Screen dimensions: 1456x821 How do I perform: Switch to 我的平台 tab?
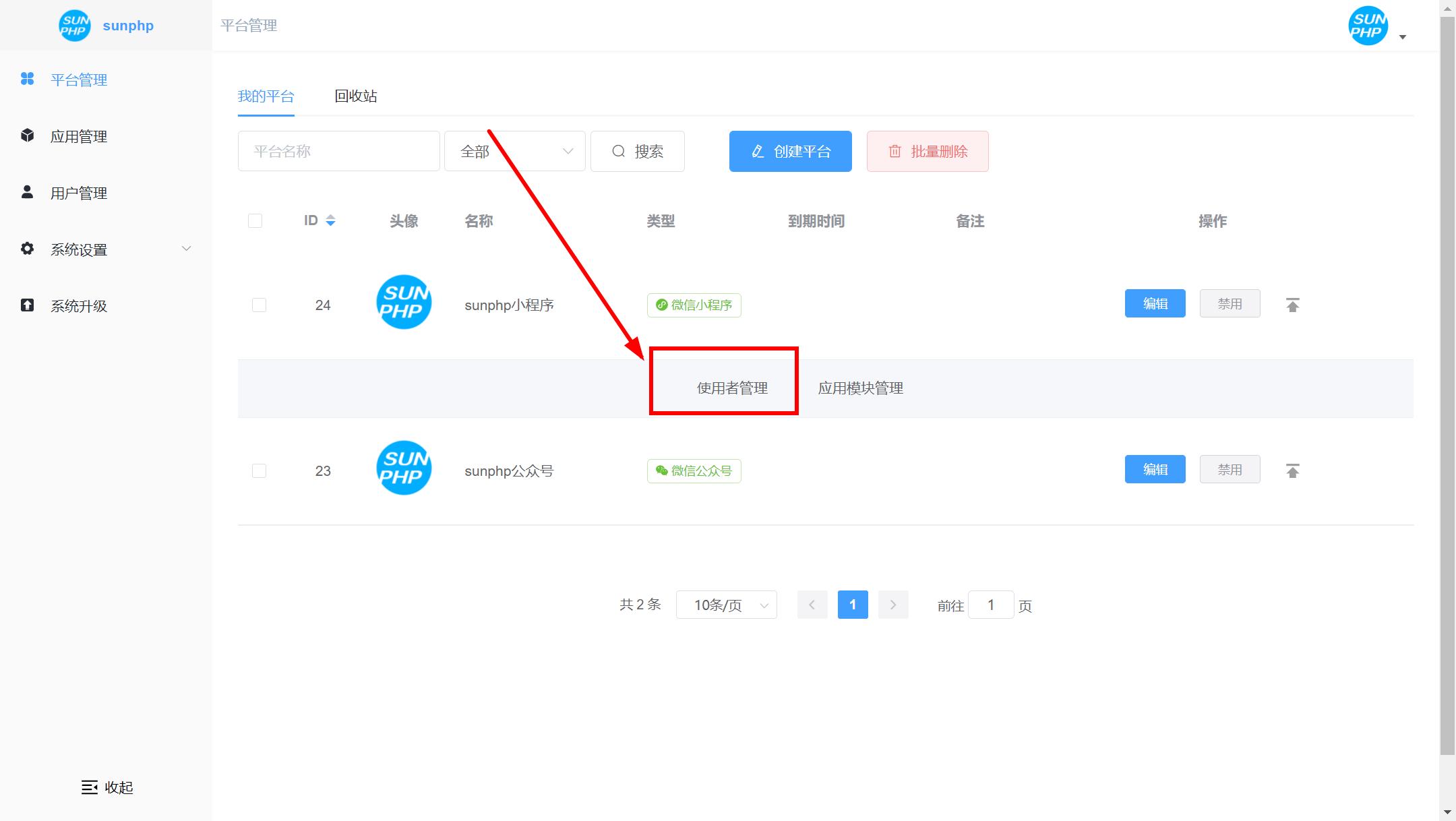[266, 96]
